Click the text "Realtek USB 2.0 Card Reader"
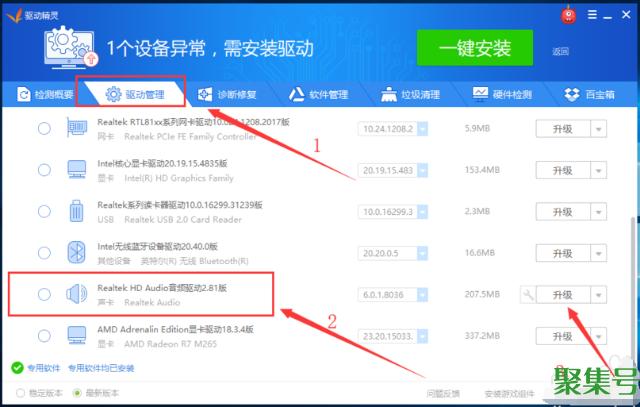Viewport: 640px width, 407px height. coord(183,219)
